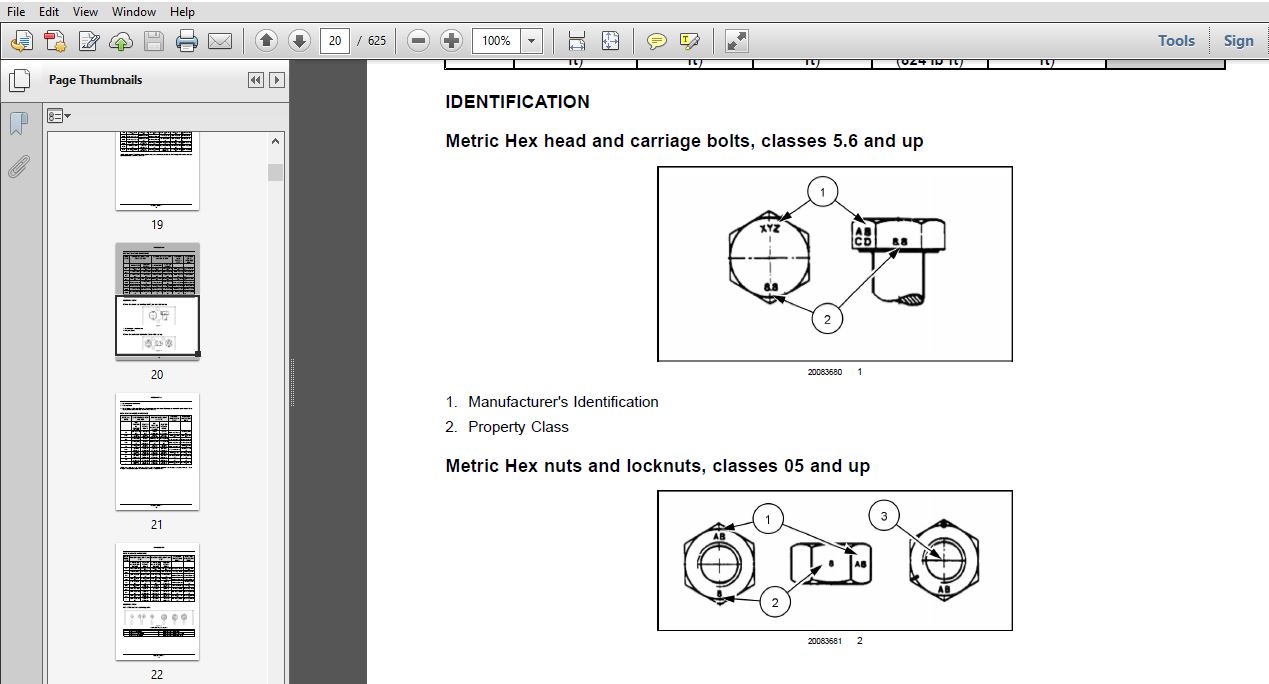Open the thumbnails options menu
Image resolution: width=1269 pixels, height=684 pixels.
point(59,116)
